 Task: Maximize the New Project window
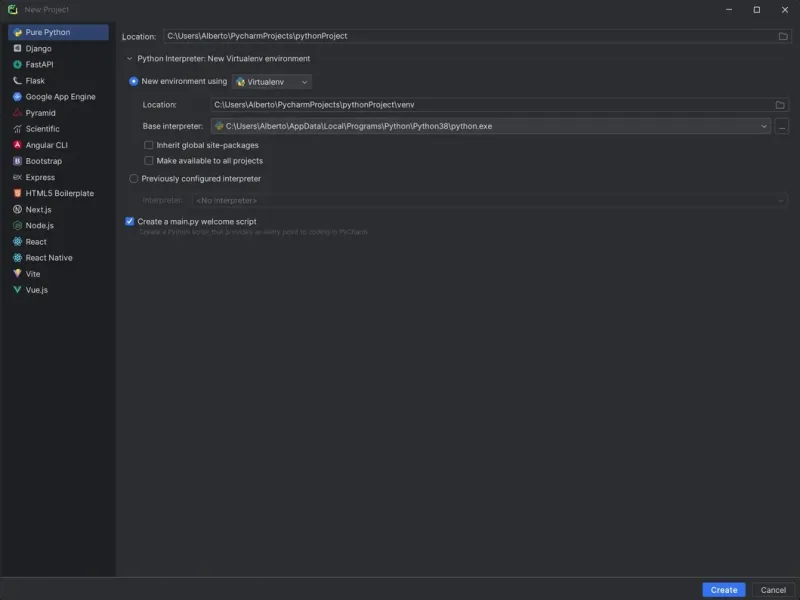coord(757,10)
